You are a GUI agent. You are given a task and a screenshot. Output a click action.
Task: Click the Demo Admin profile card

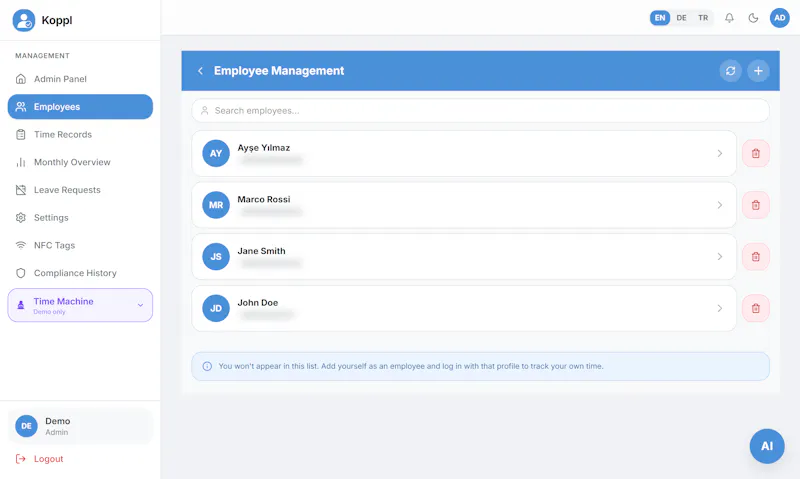click(x=80, y=426)
